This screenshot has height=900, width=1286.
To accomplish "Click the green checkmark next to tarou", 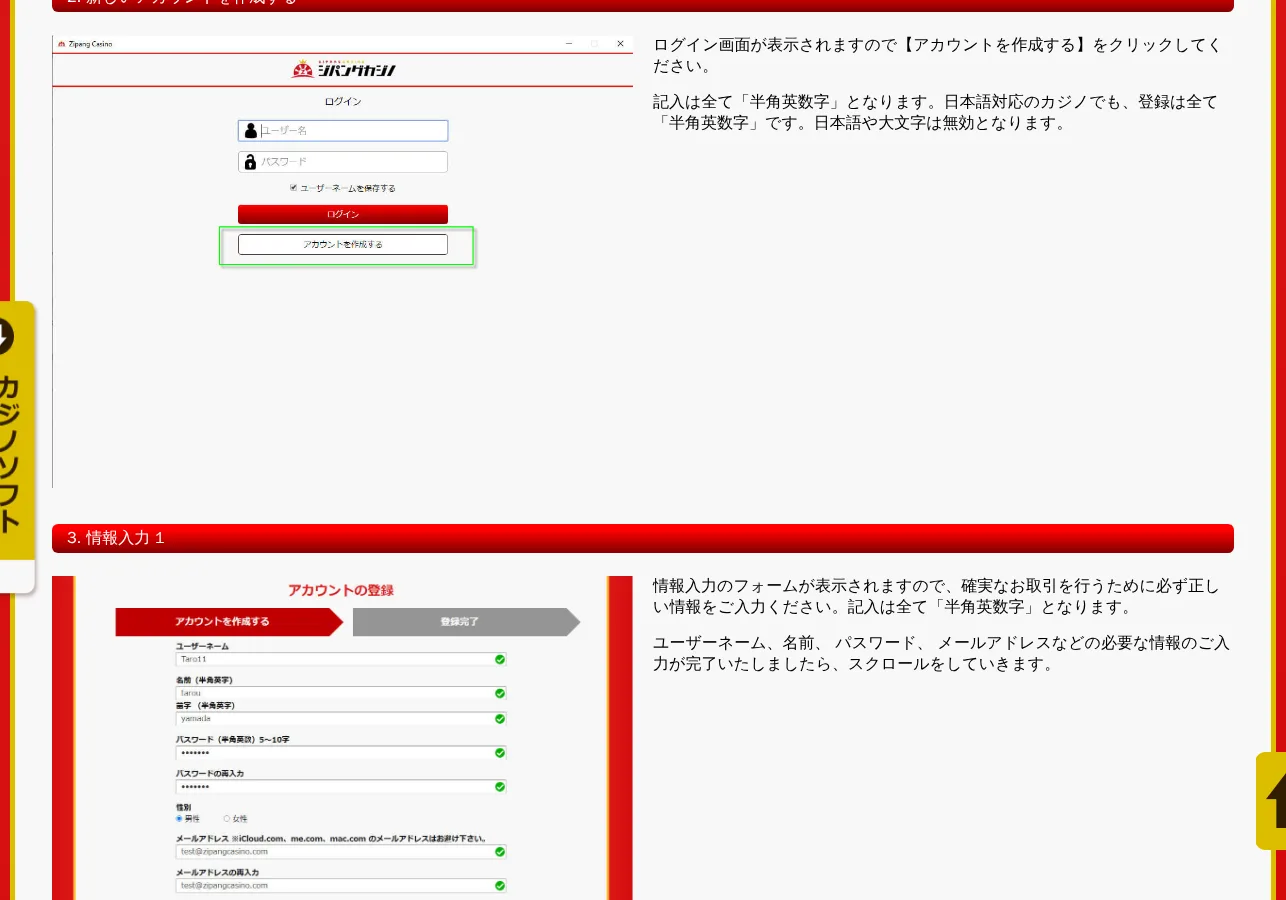I will tap(500, 693).
